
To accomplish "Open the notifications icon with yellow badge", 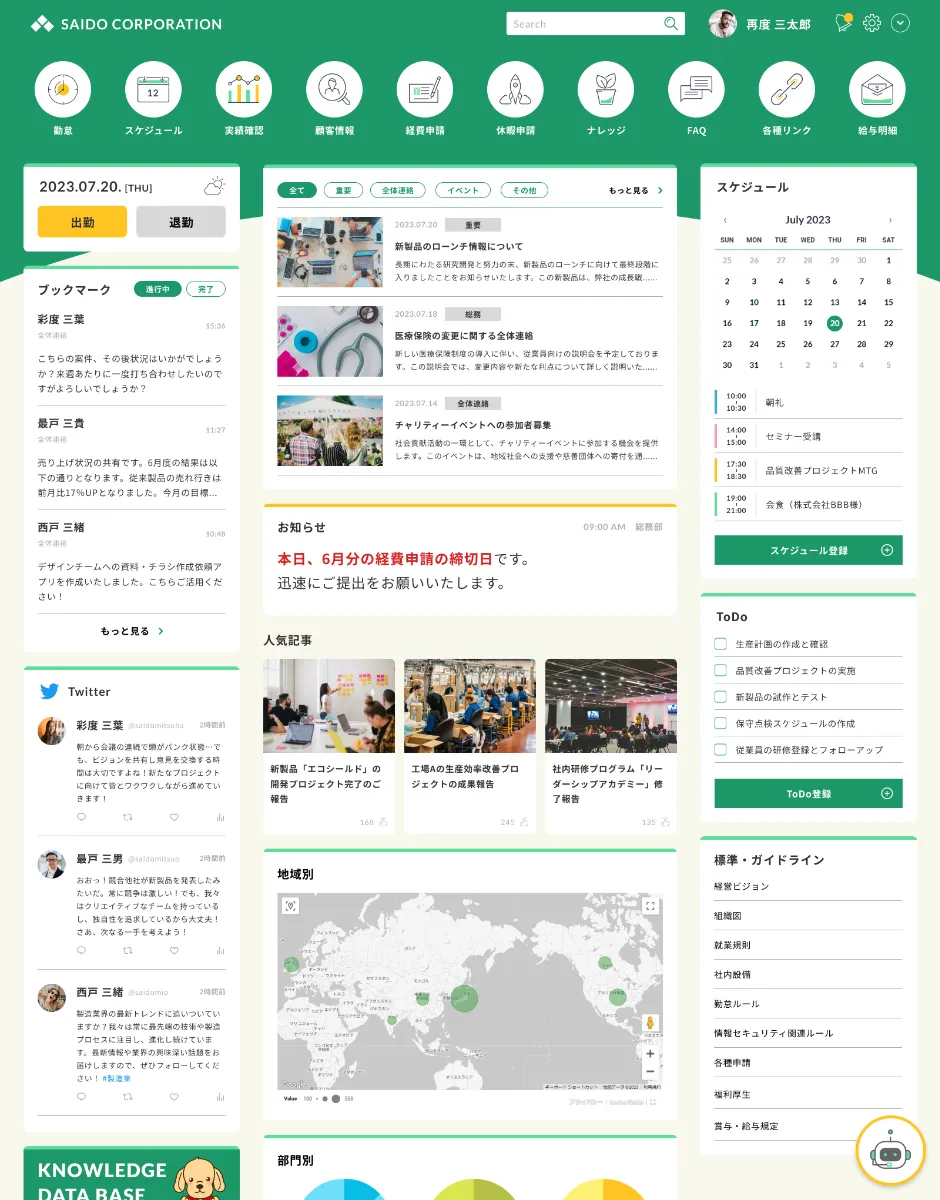I will [x=843, y=23].
